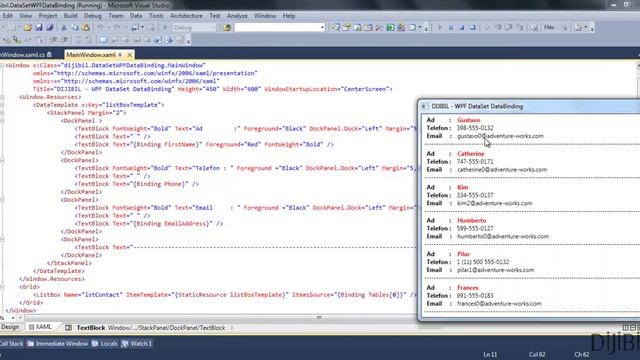The image size is (640, 360).
Task: Open the Debug menu
Action: pos(93,16)
